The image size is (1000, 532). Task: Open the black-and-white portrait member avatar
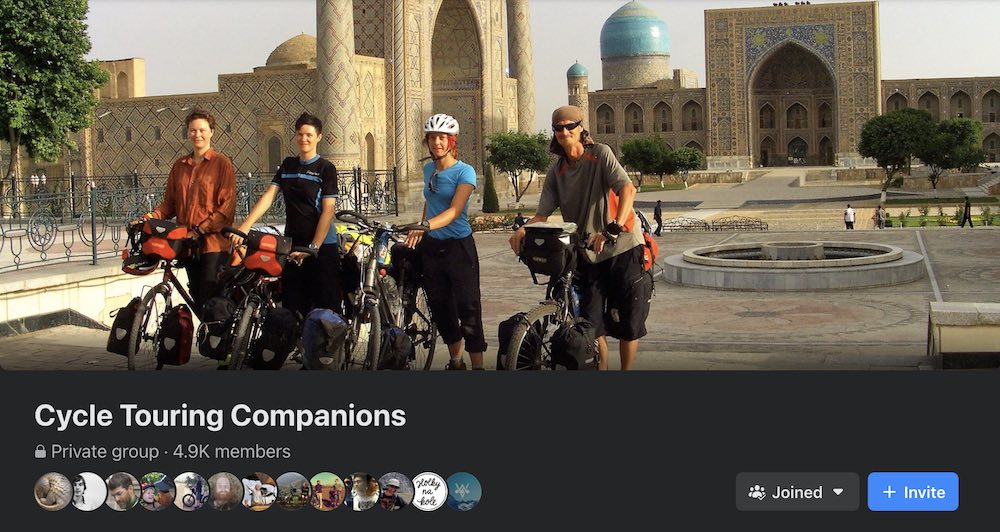[x=87, y=491]
